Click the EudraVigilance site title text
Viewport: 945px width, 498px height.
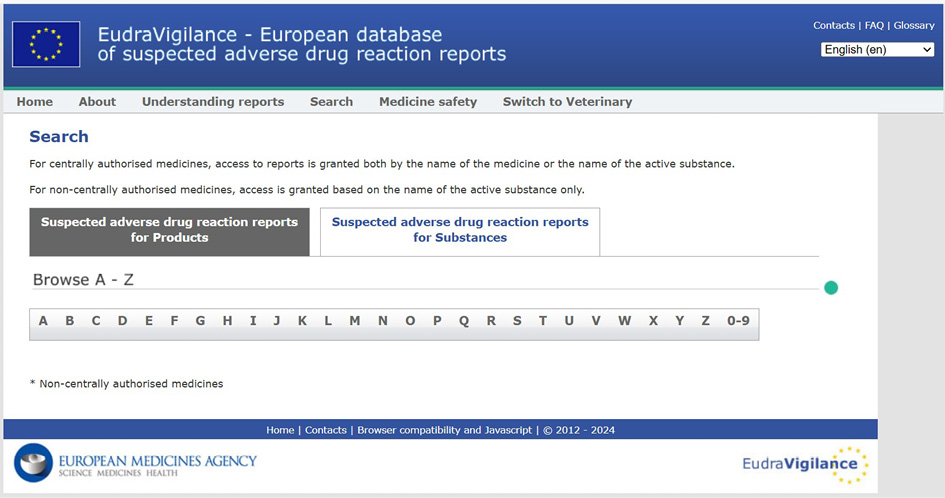coord(302,44)
